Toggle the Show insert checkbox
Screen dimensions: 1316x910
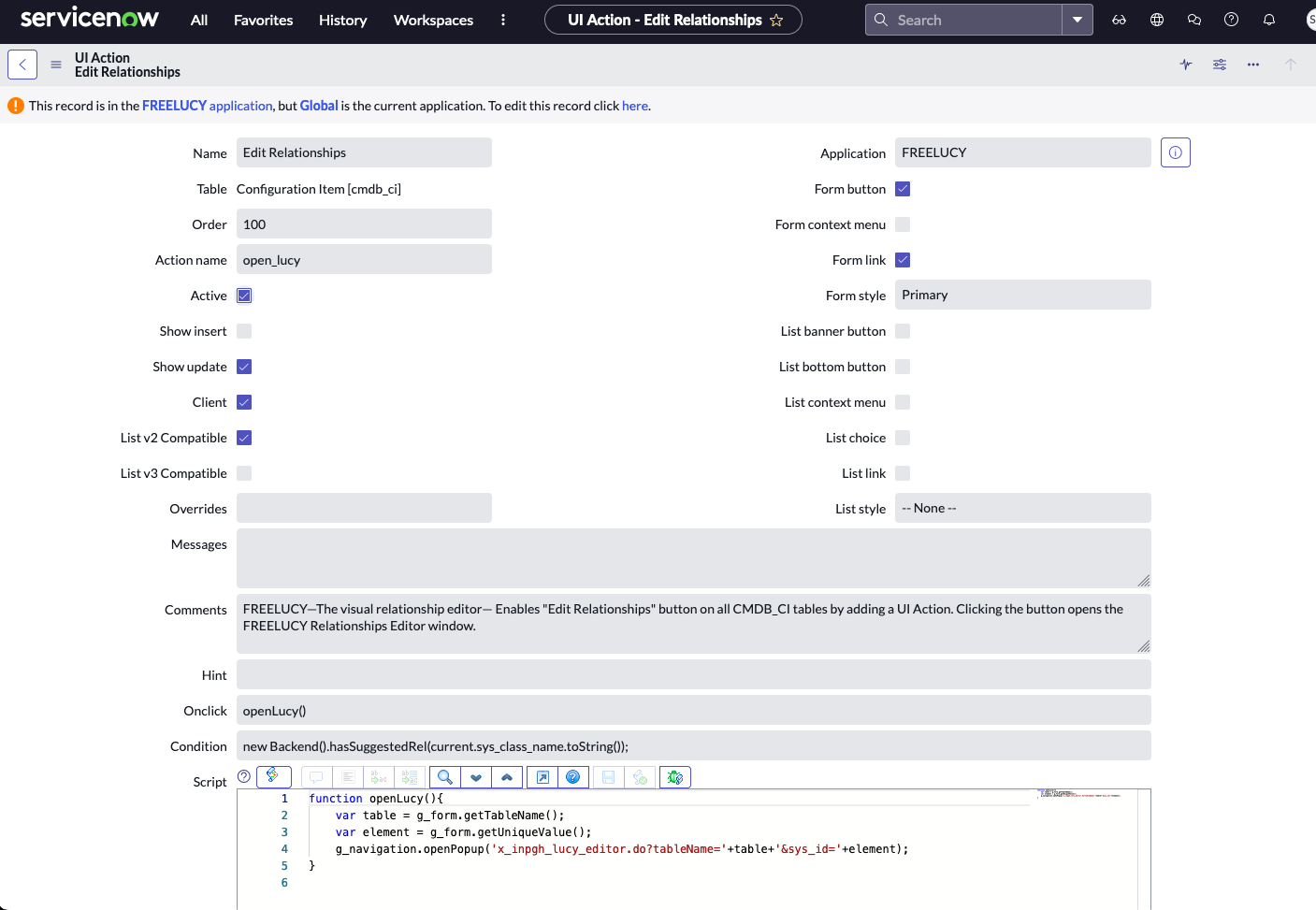pyautogui.click(x=244, y=331)
